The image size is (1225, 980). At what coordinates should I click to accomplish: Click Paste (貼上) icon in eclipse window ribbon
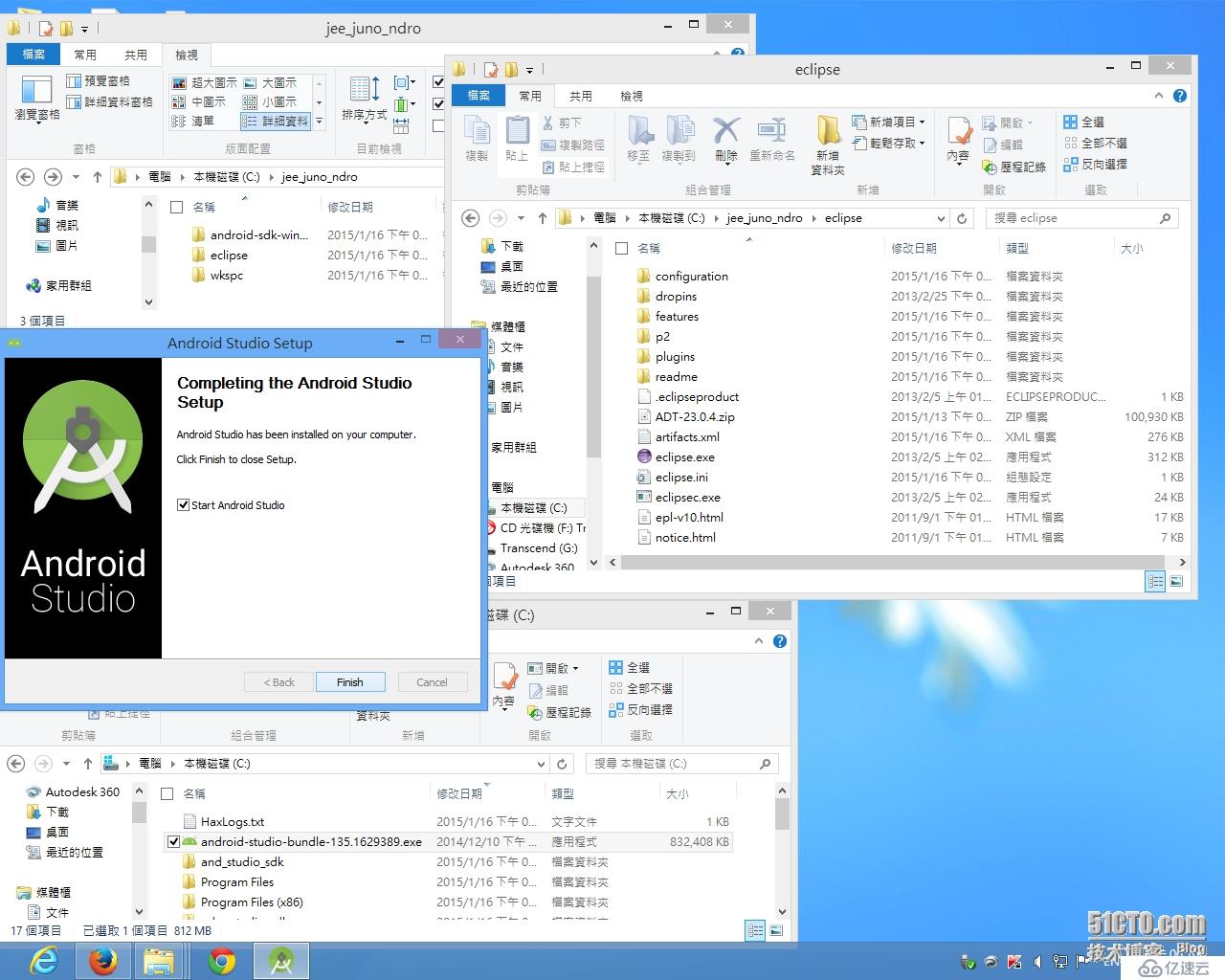click(x=517, y=139)
